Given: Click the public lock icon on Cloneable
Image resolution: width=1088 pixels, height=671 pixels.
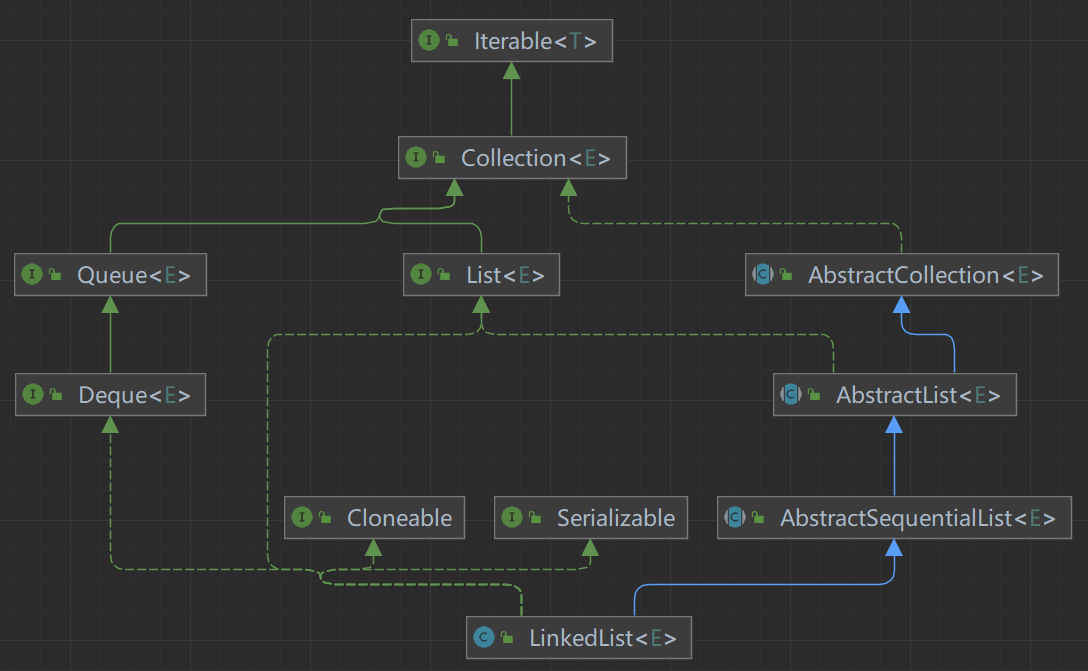Looking at the screenshot, I should click(325, 518).
